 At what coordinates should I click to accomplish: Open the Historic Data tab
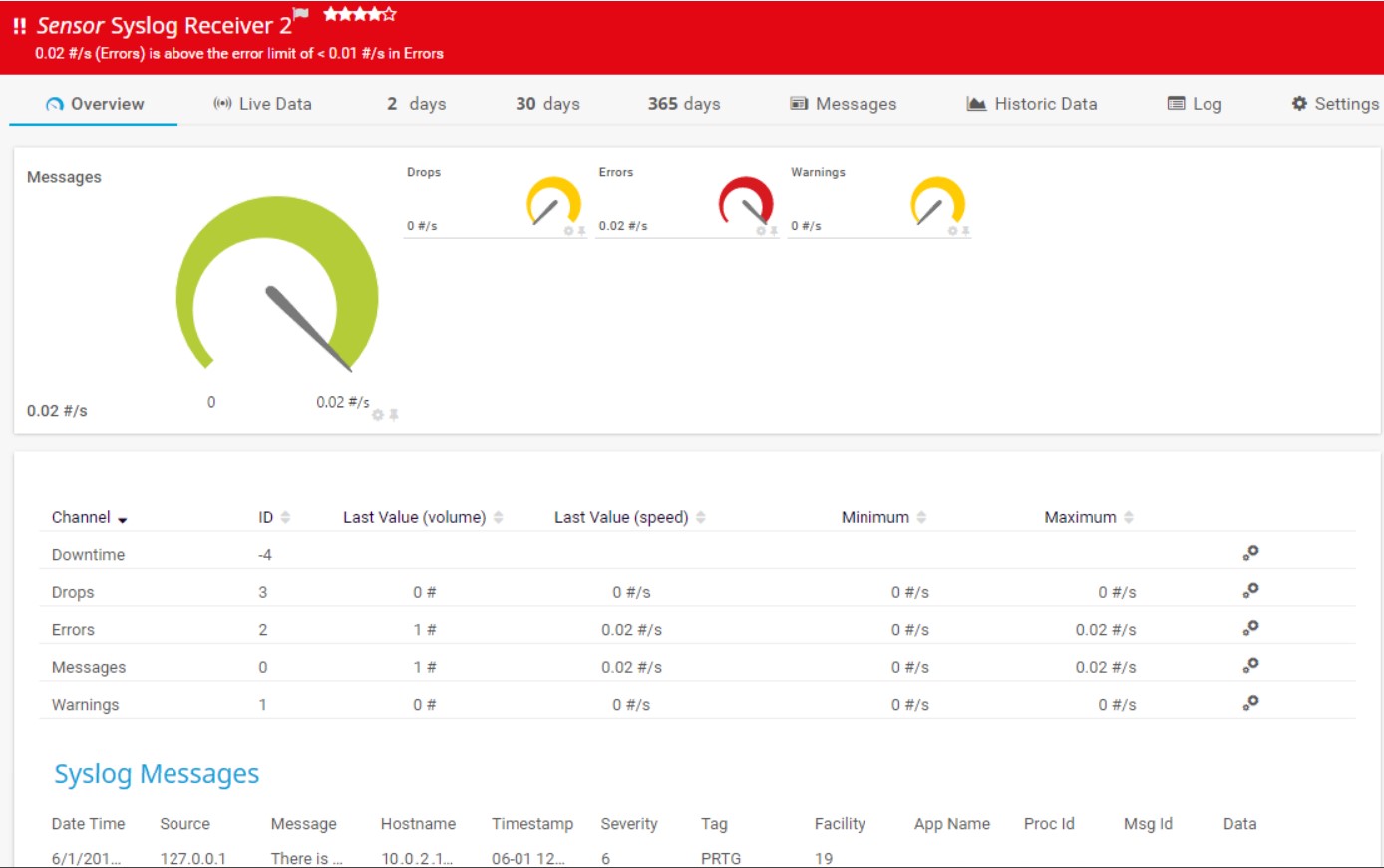tap(1032, 104)
